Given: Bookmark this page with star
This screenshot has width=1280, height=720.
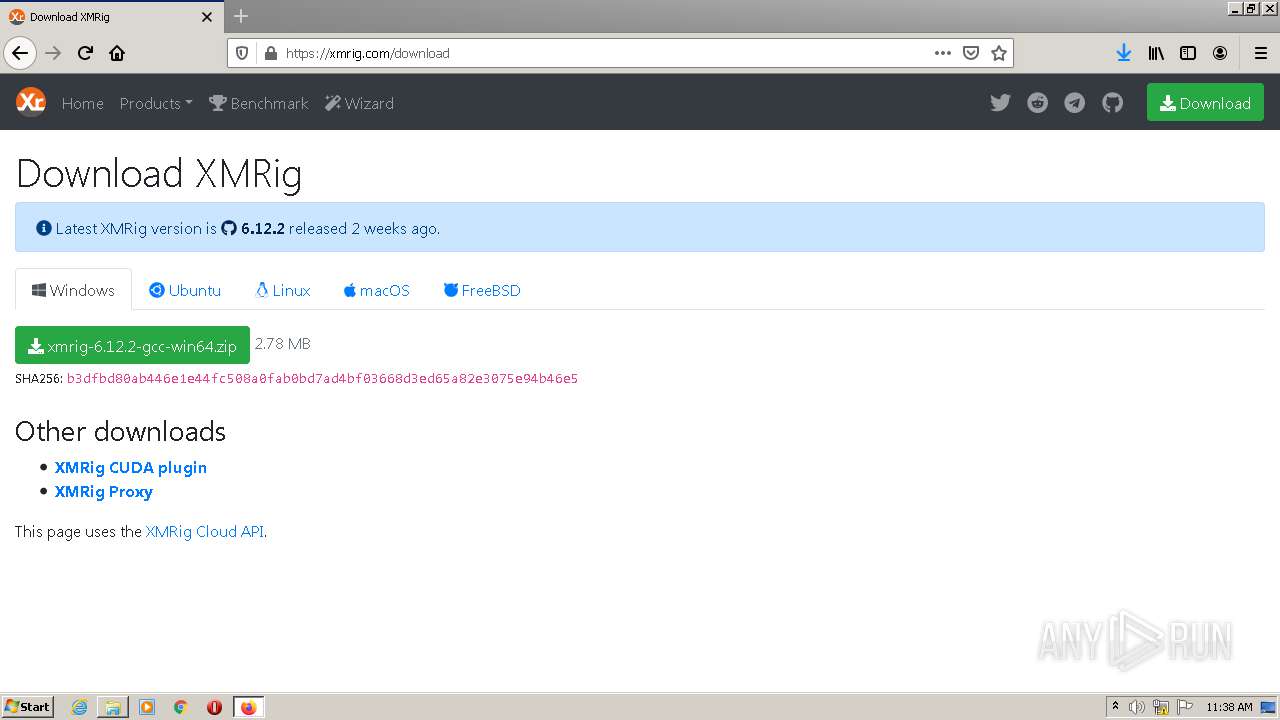Looking at the screenshot, I should 998,53.
